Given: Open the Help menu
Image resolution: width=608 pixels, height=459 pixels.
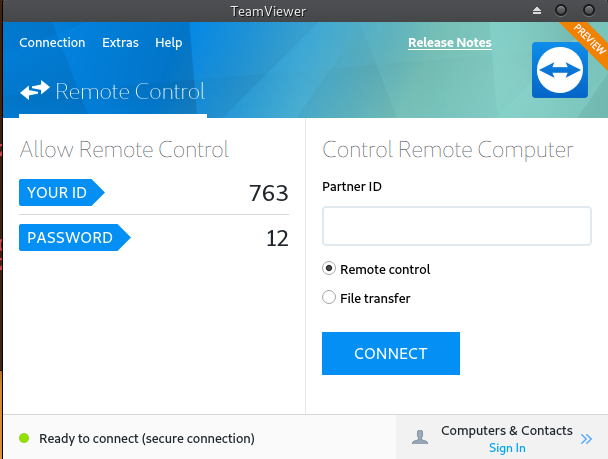Looking at the screenshot, I should click(x=169, y=43).
